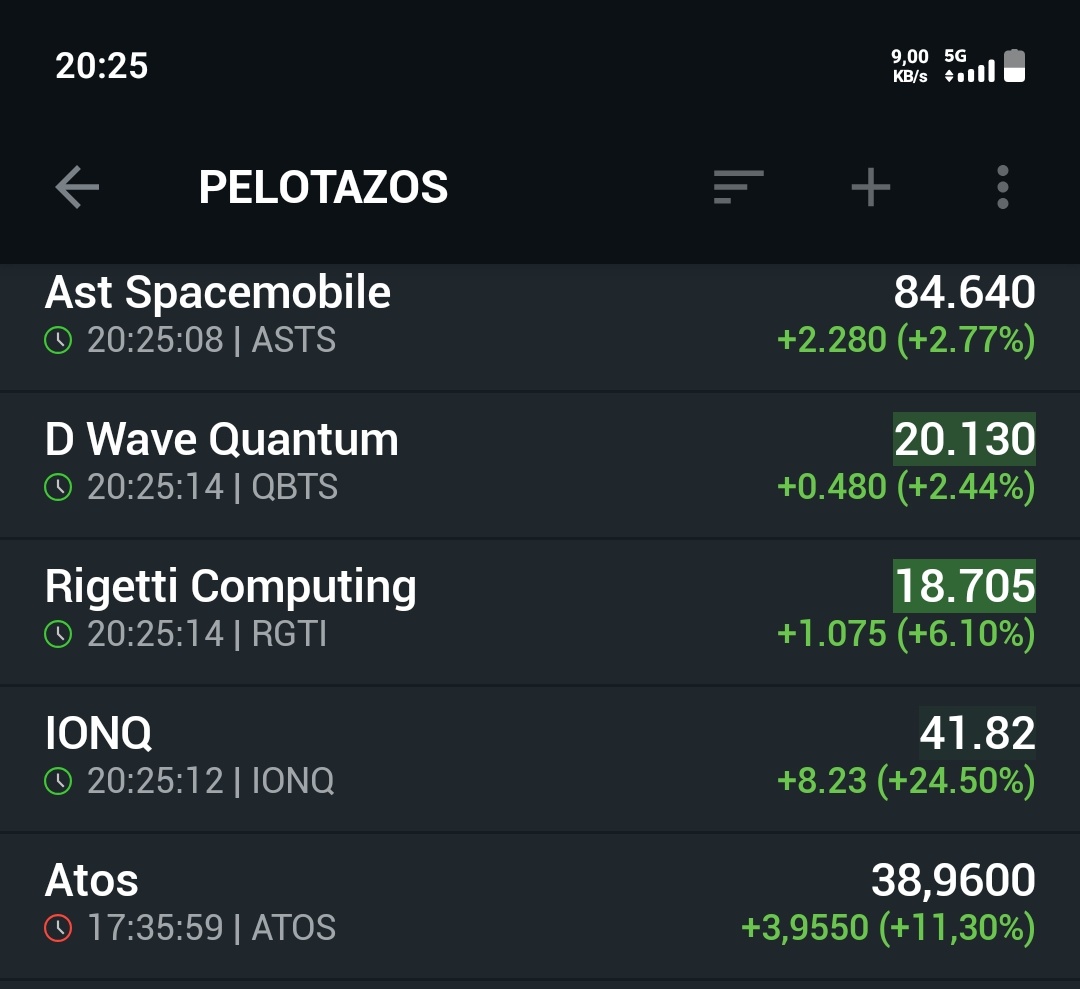Open the Ast Spacemobile quote
This screenshot has height=989, width=1080.
(218, 293)
